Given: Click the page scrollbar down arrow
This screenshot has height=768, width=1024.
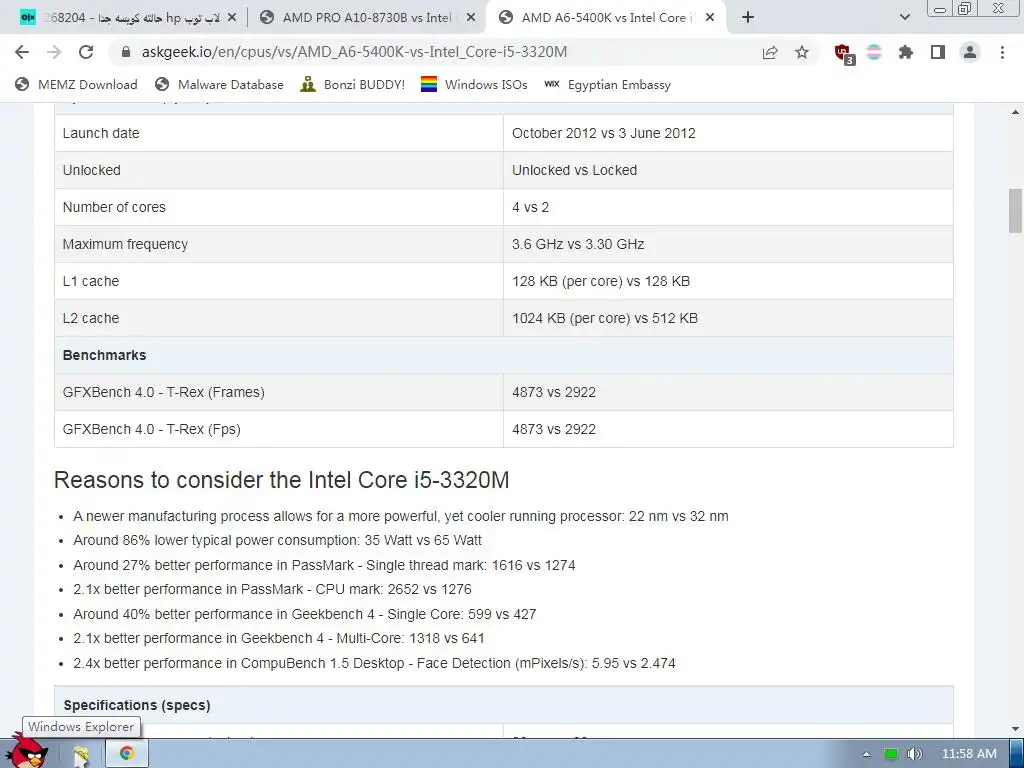Looking at the screenshot, I should coord(1016,728).
